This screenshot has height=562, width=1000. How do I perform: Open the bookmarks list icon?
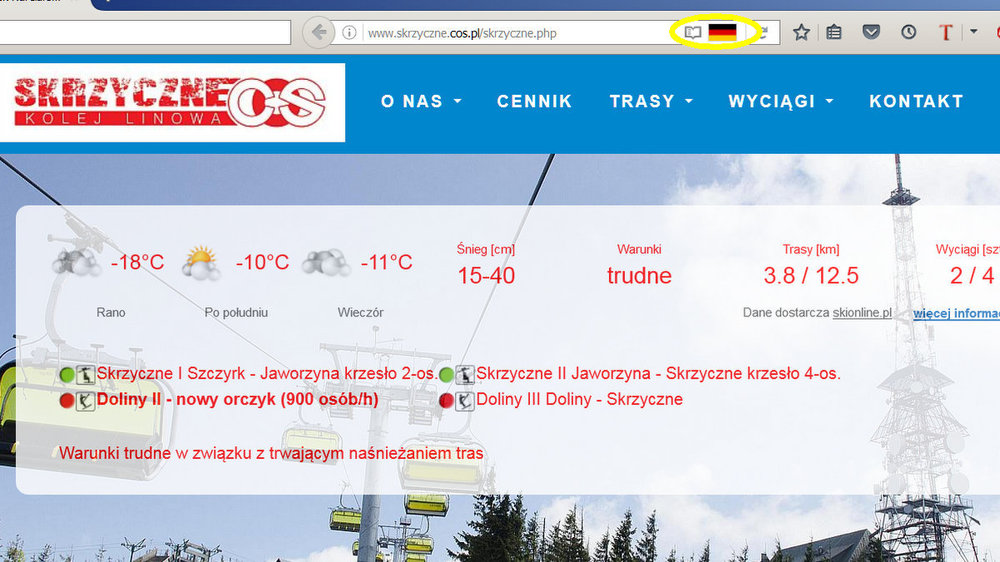coord(834,32)
